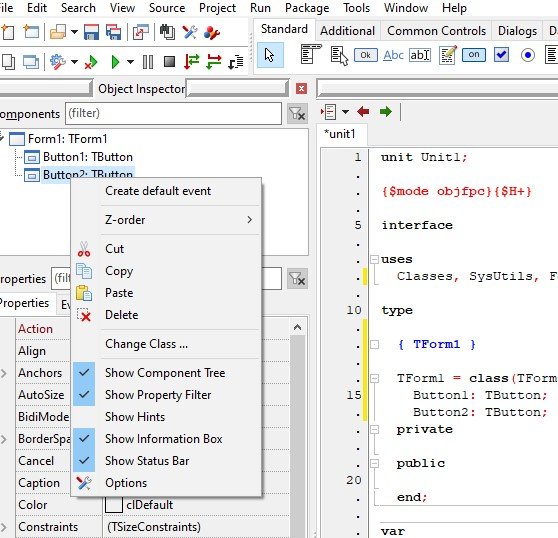Click the Step Into icon
Screen dimensions: 558x538
[191, 62]
